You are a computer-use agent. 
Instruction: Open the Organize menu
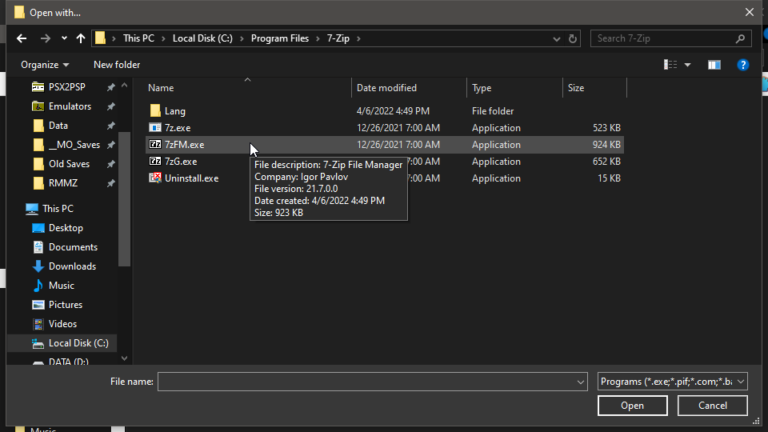pyautogui.click(x=45, y=65)
